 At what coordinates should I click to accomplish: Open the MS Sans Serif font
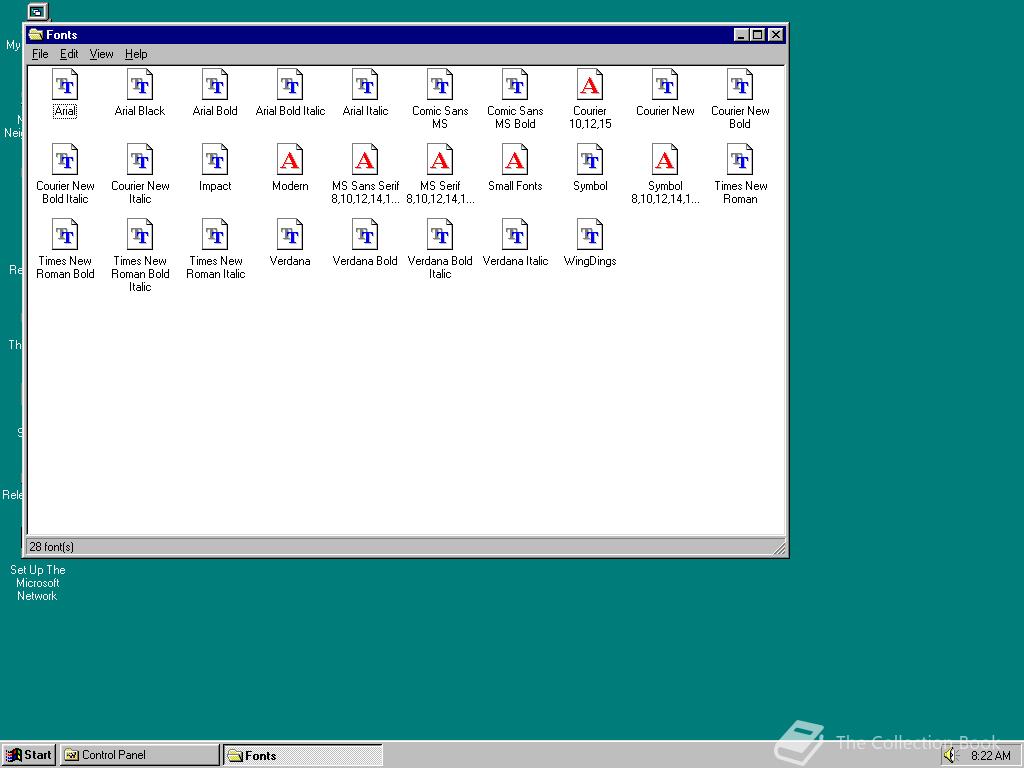[364, 160]
